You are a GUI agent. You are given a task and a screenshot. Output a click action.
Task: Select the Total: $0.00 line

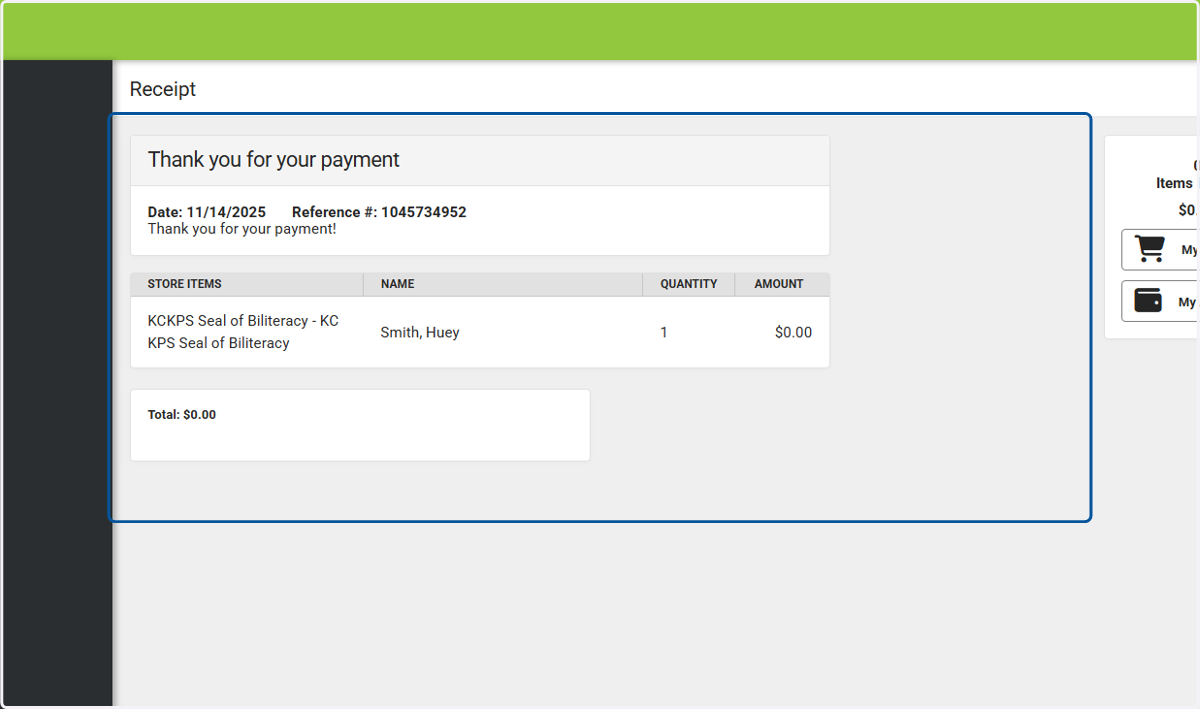pyautogui.click(x=182, y=415)
